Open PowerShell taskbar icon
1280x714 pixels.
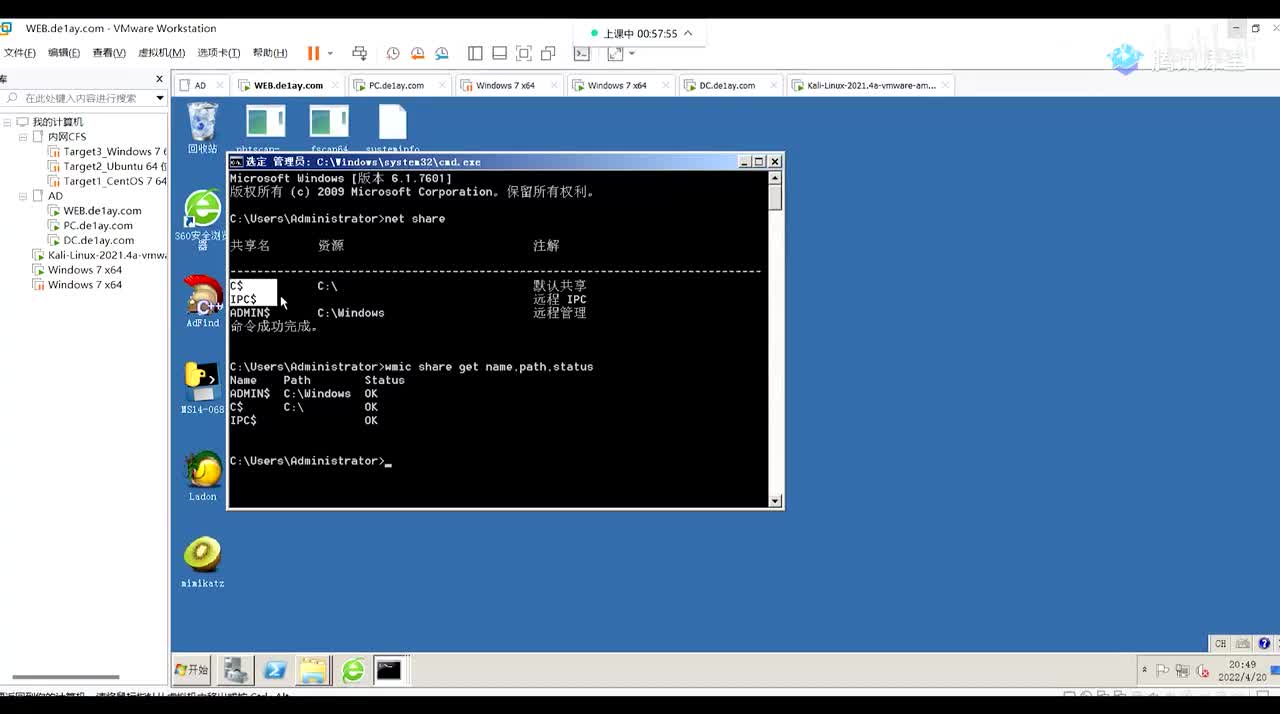(x=275, y=670)
